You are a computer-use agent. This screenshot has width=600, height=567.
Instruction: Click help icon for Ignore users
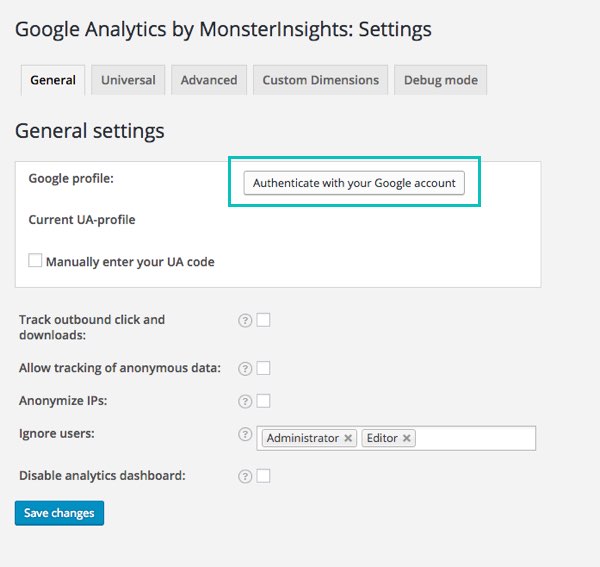244,435
